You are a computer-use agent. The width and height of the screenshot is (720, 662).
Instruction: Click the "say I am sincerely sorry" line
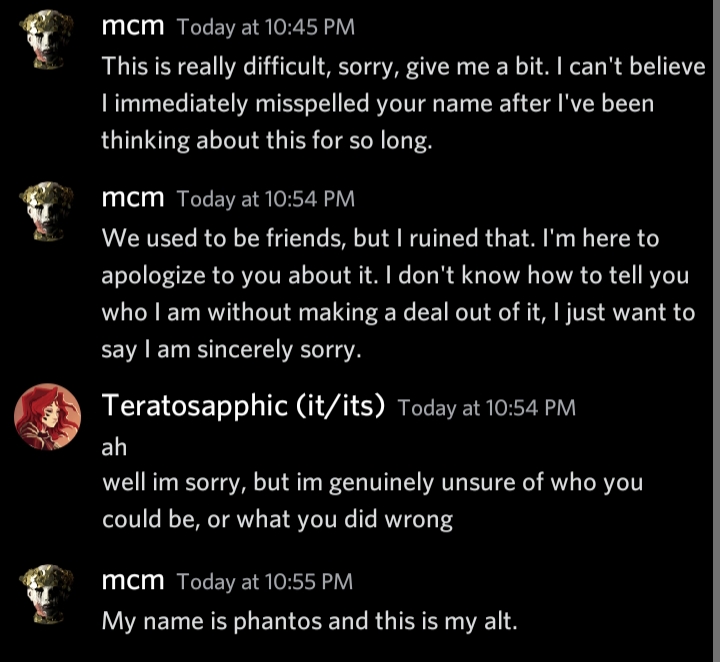pyautogui.click(x=229, y=350)
